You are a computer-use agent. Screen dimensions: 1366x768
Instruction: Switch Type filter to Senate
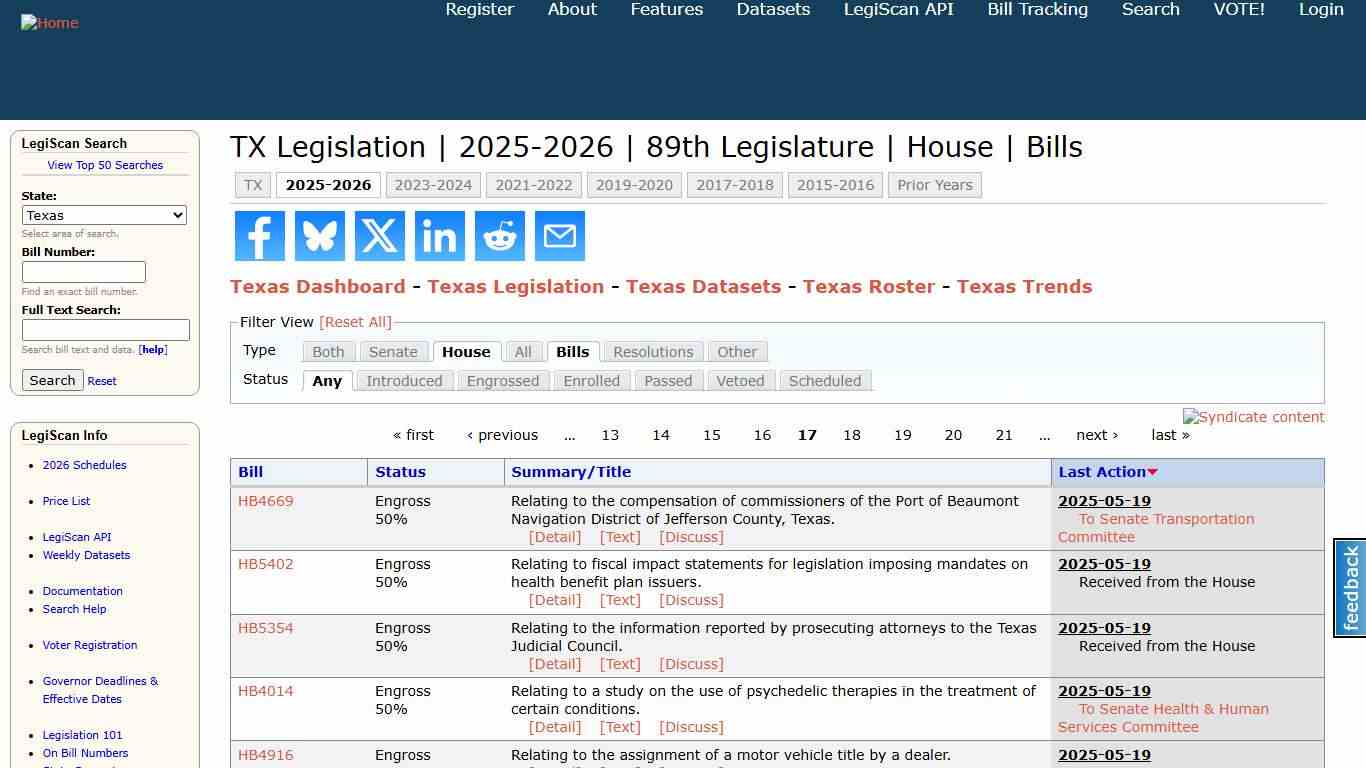(393, 351)
